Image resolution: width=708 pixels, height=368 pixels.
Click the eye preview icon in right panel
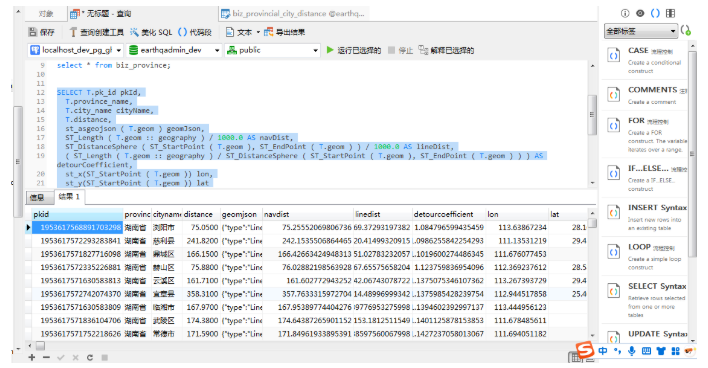click(x=640, y=13)
